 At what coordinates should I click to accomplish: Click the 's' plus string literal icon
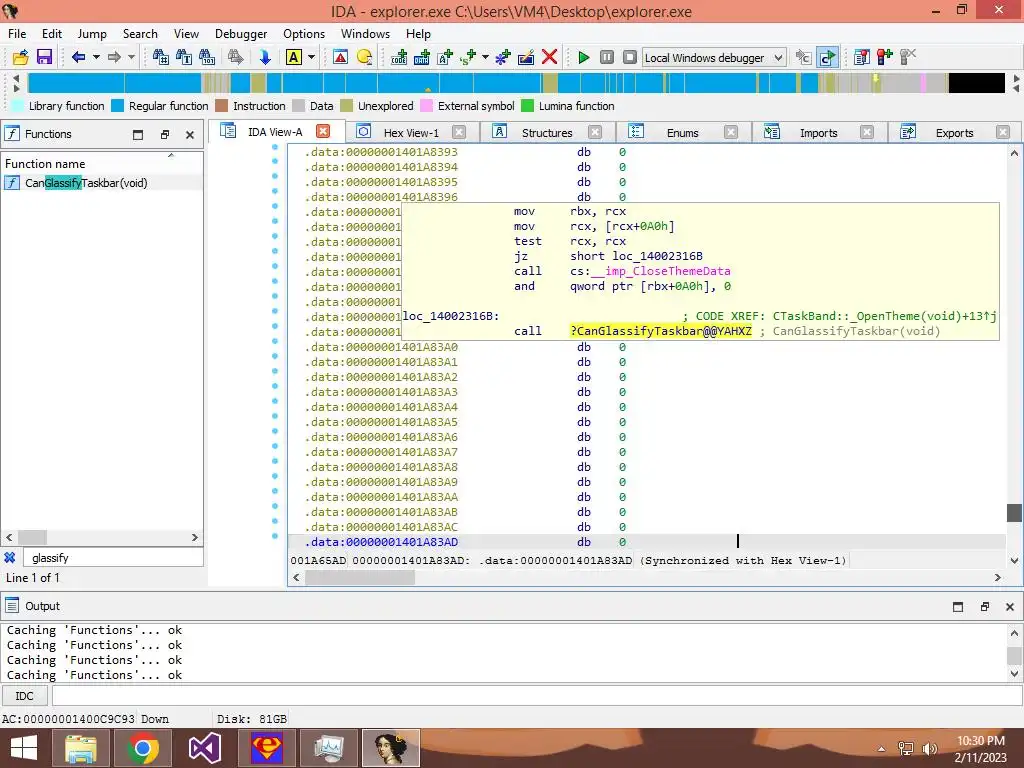pos(468,57)
